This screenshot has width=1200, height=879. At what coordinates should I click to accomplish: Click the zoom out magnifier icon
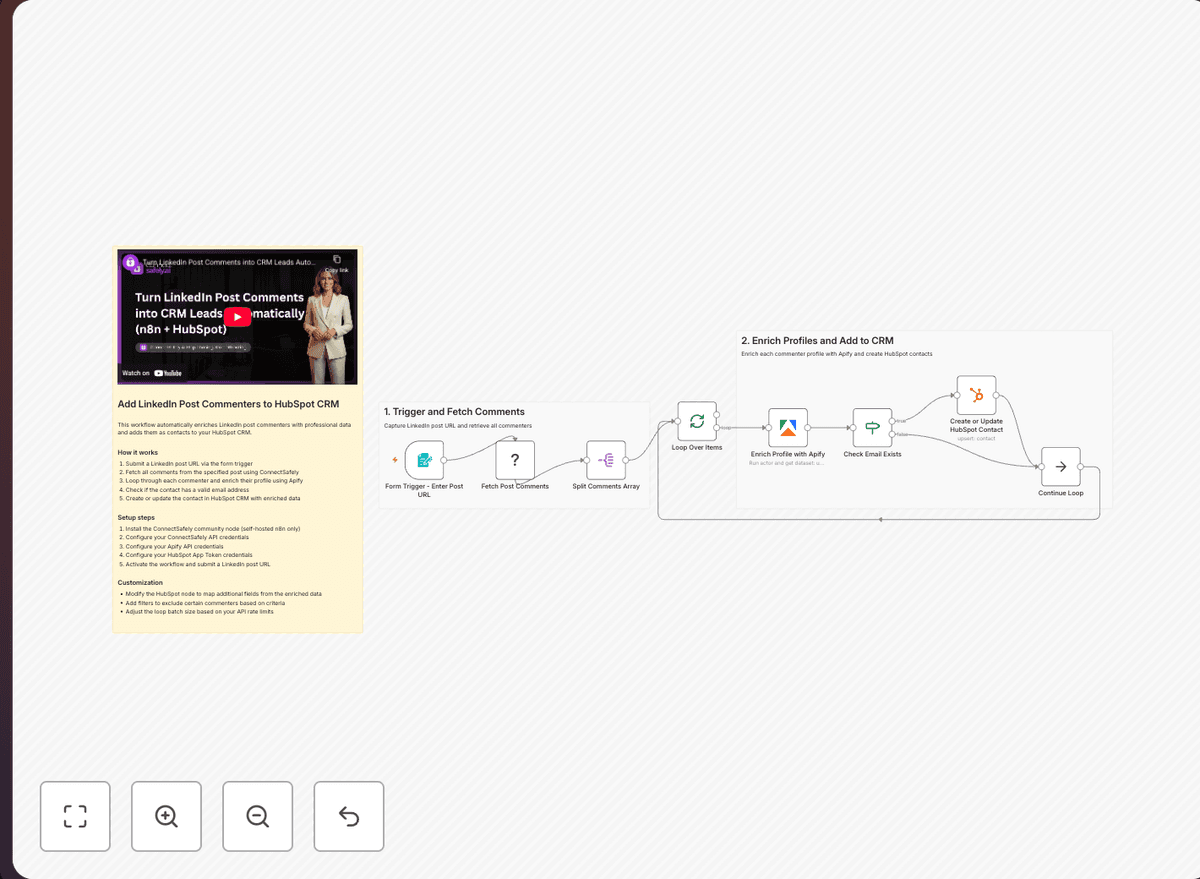coord(257,816)
